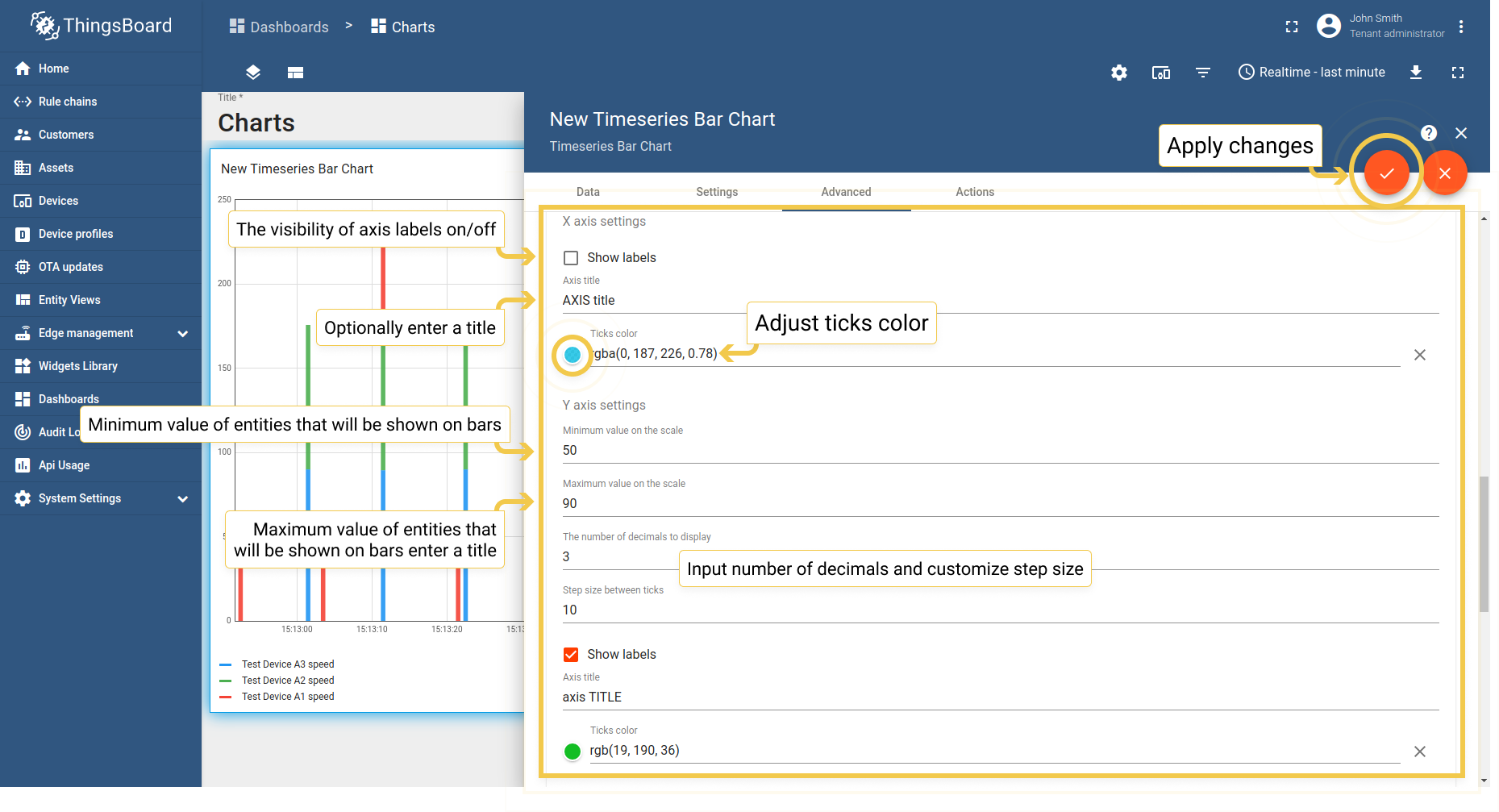Open widget help question mark icon
The width and height of the screenshot is (1499, 812).
[x=1428, y=133]
